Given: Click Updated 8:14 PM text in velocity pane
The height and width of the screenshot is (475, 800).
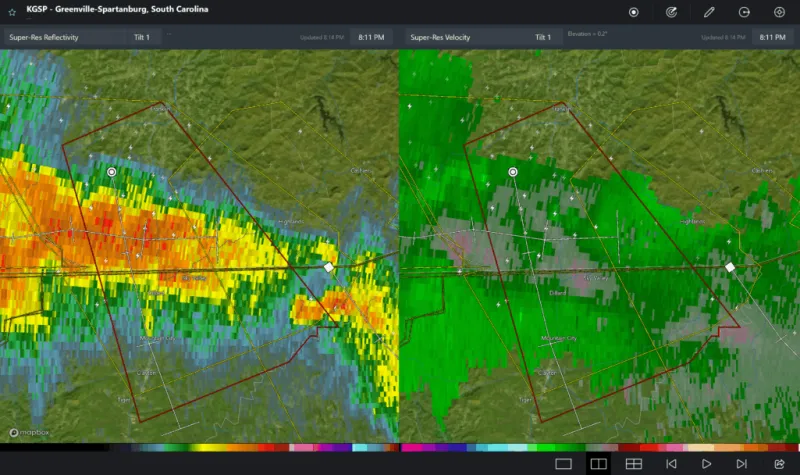Looking at the screenshot, I should (x=723, y=37).
